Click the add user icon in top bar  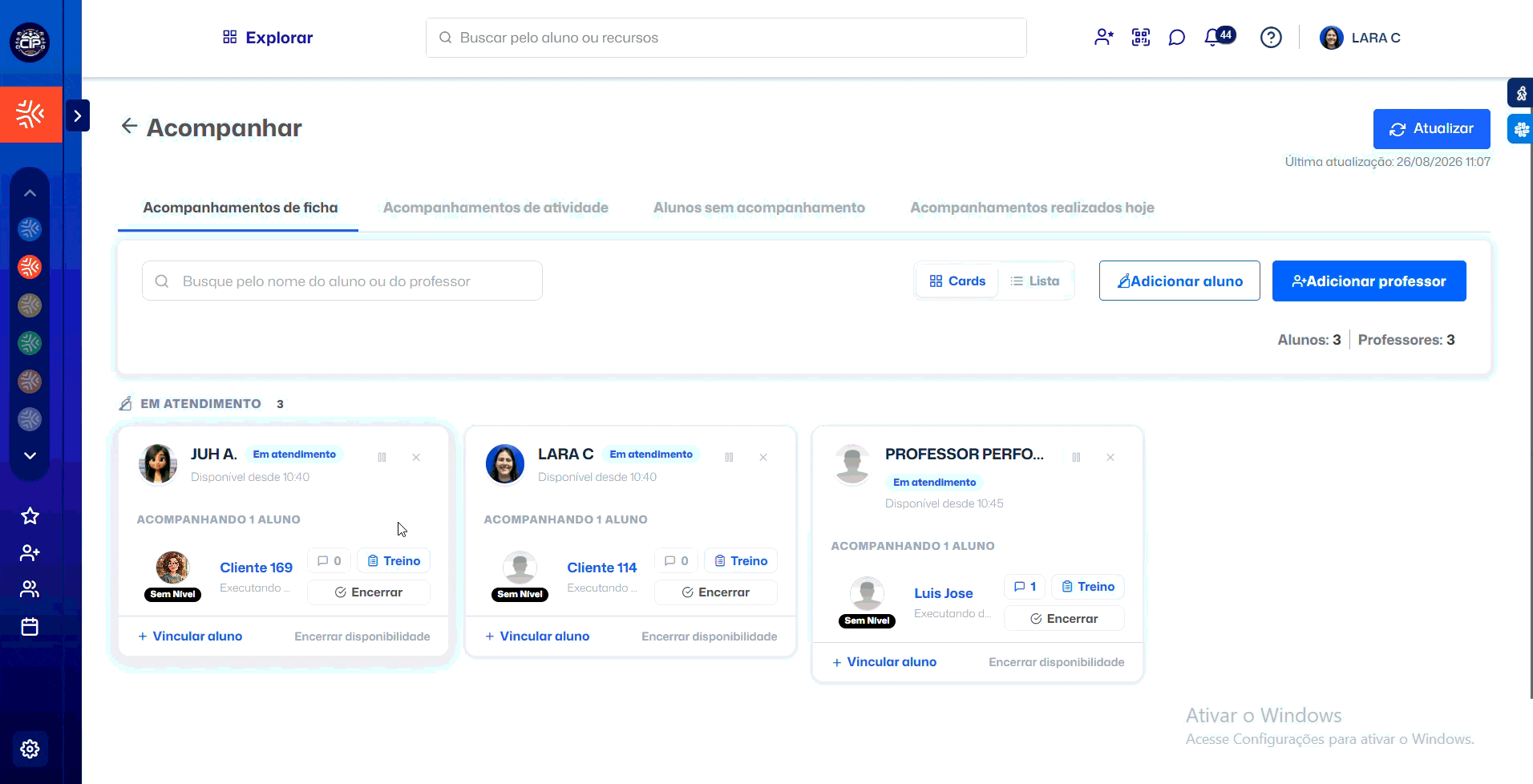pyautogui.click(x=1104, y=38)
